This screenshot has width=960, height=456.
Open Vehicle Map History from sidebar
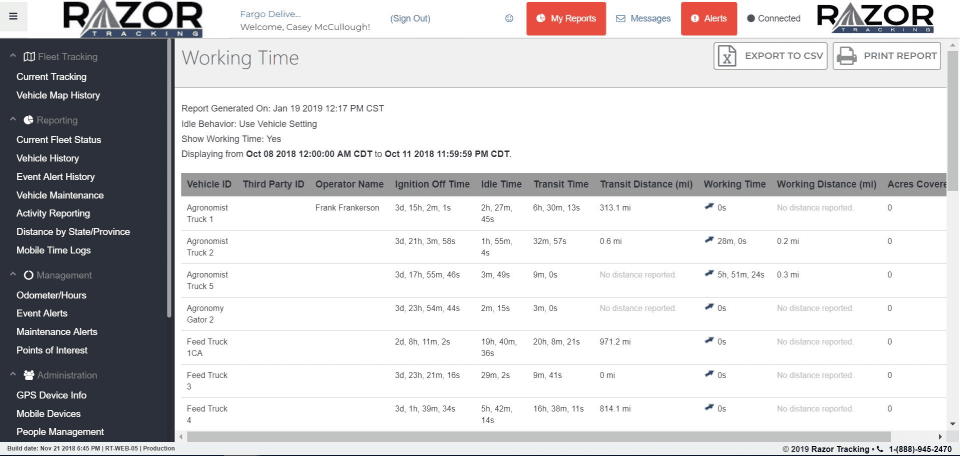pyautogui.click(x=58, y=95)
